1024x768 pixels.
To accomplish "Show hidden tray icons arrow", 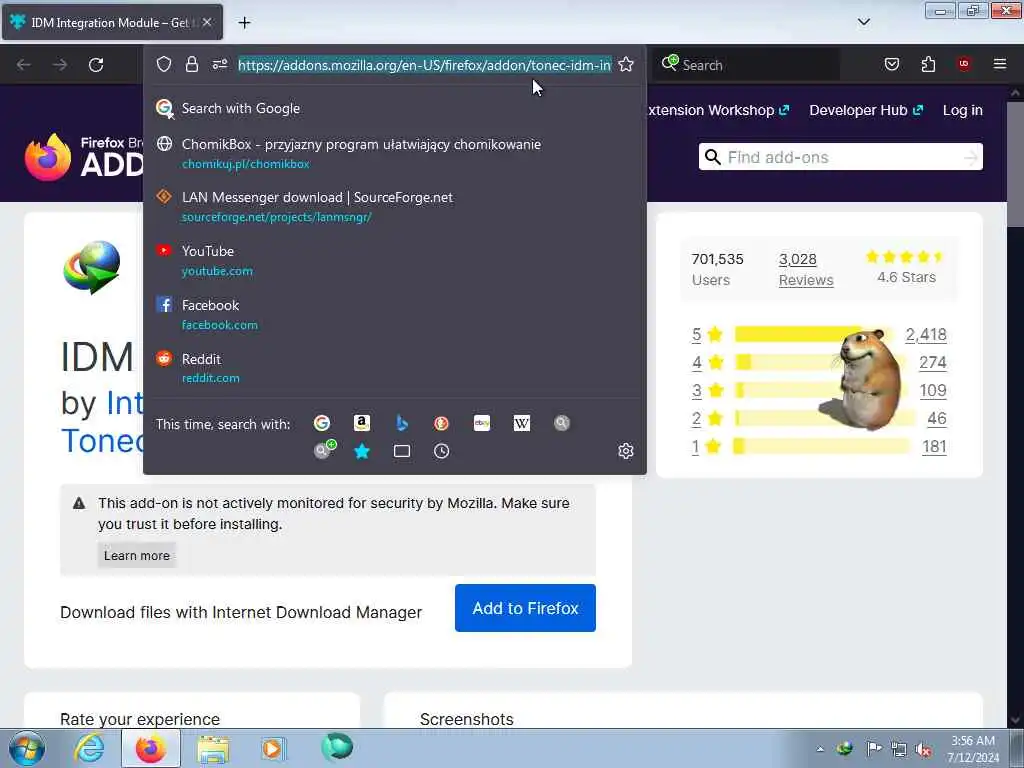I will 820,749.
